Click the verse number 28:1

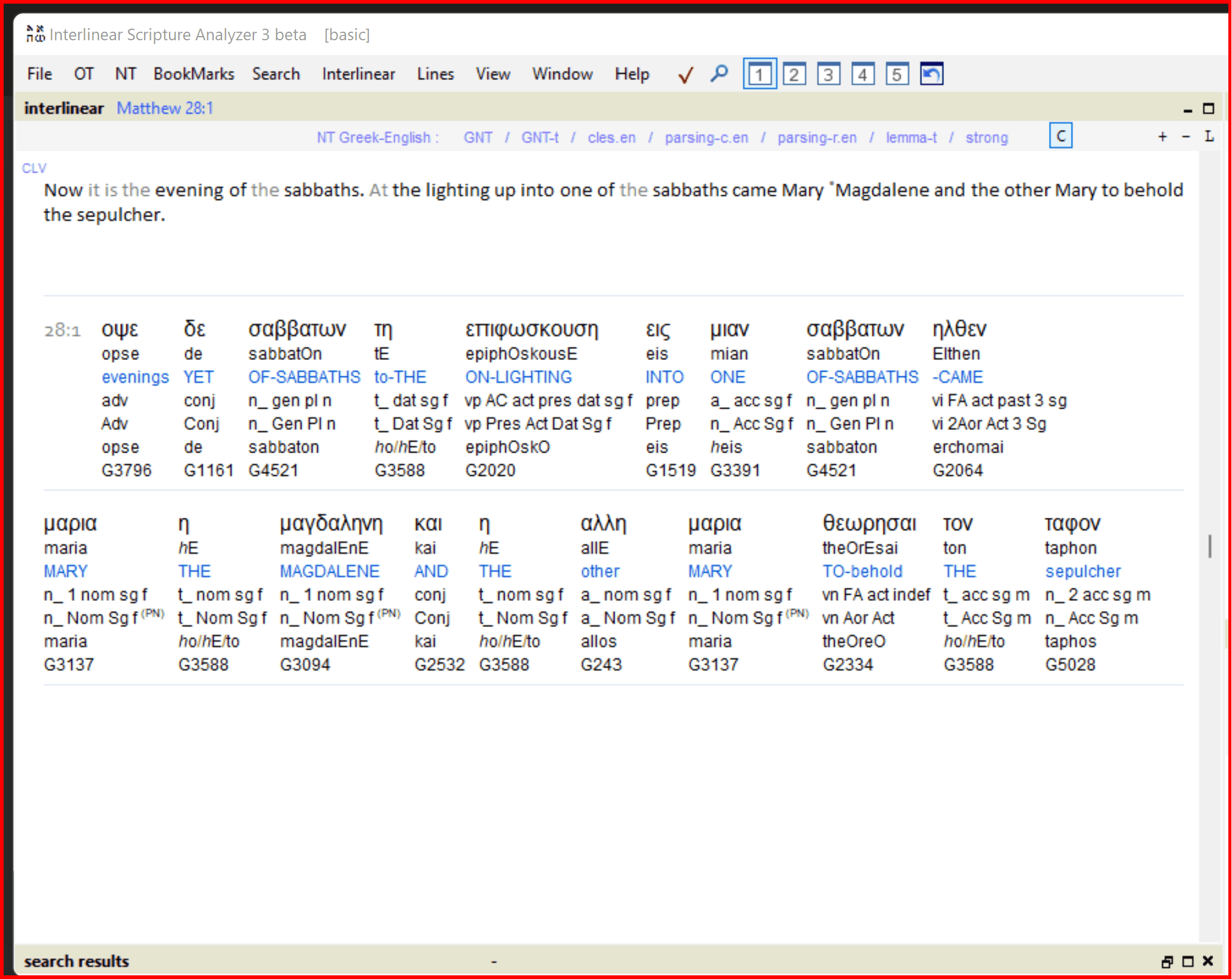62,331
